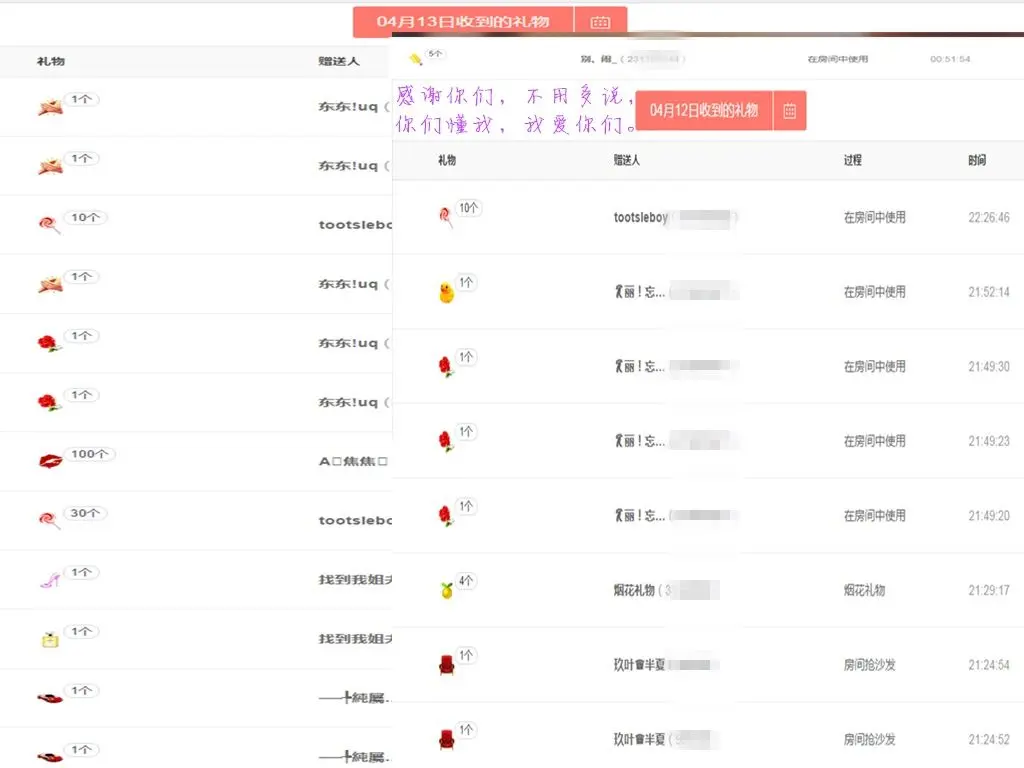Click sender A□焦焦 in the left list
Image resolution: width=1024 pixels, height=768 pixels.
[x=353, y=461]
